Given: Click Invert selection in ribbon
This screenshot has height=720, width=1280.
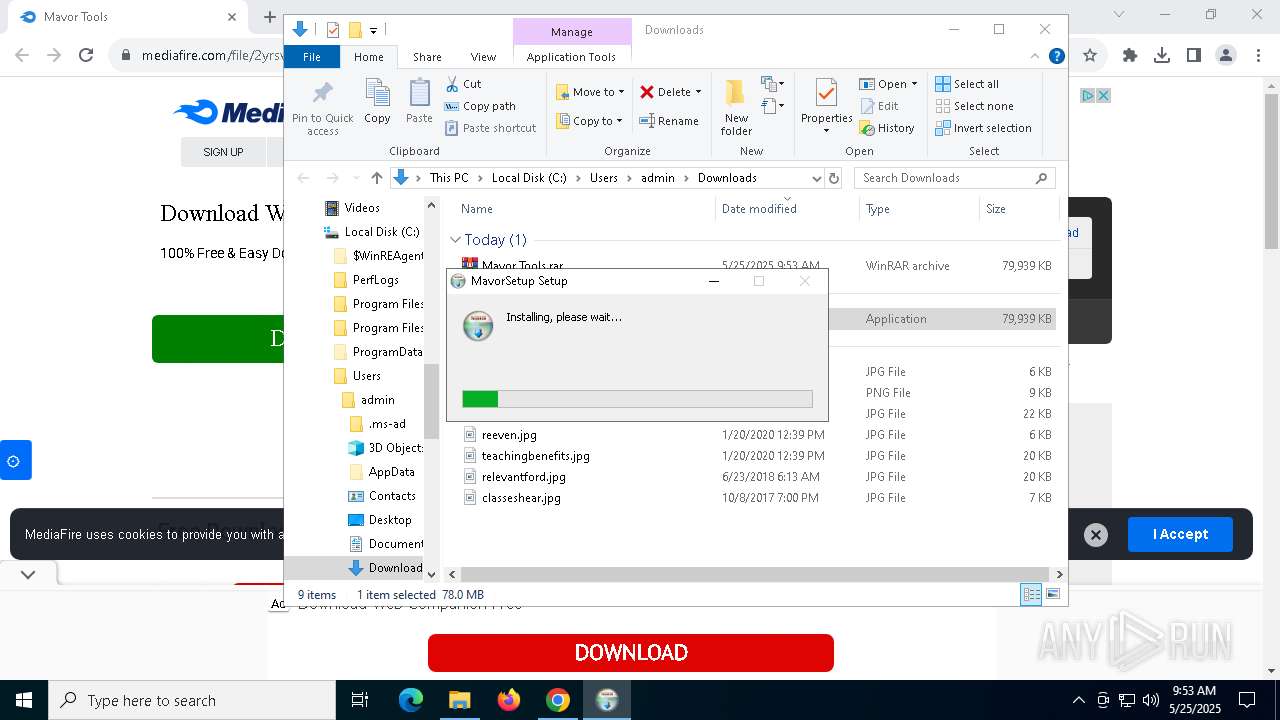Looking at the screenshot, I should point(983,128).
